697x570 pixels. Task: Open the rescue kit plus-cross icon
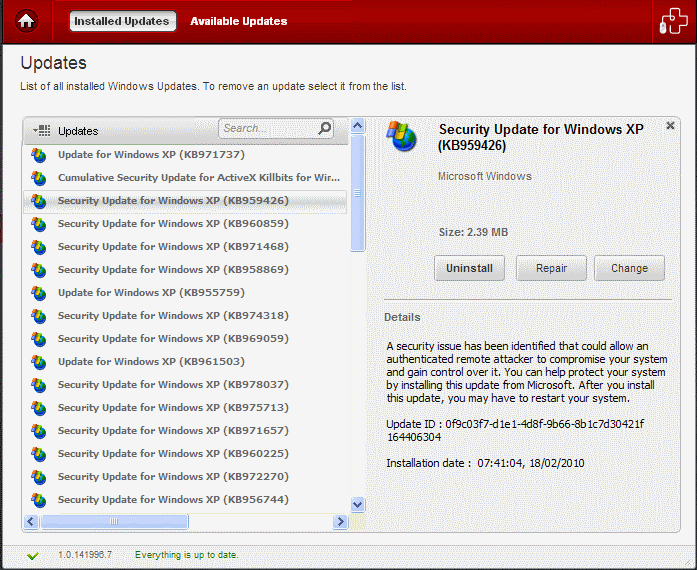click(673, 21)
